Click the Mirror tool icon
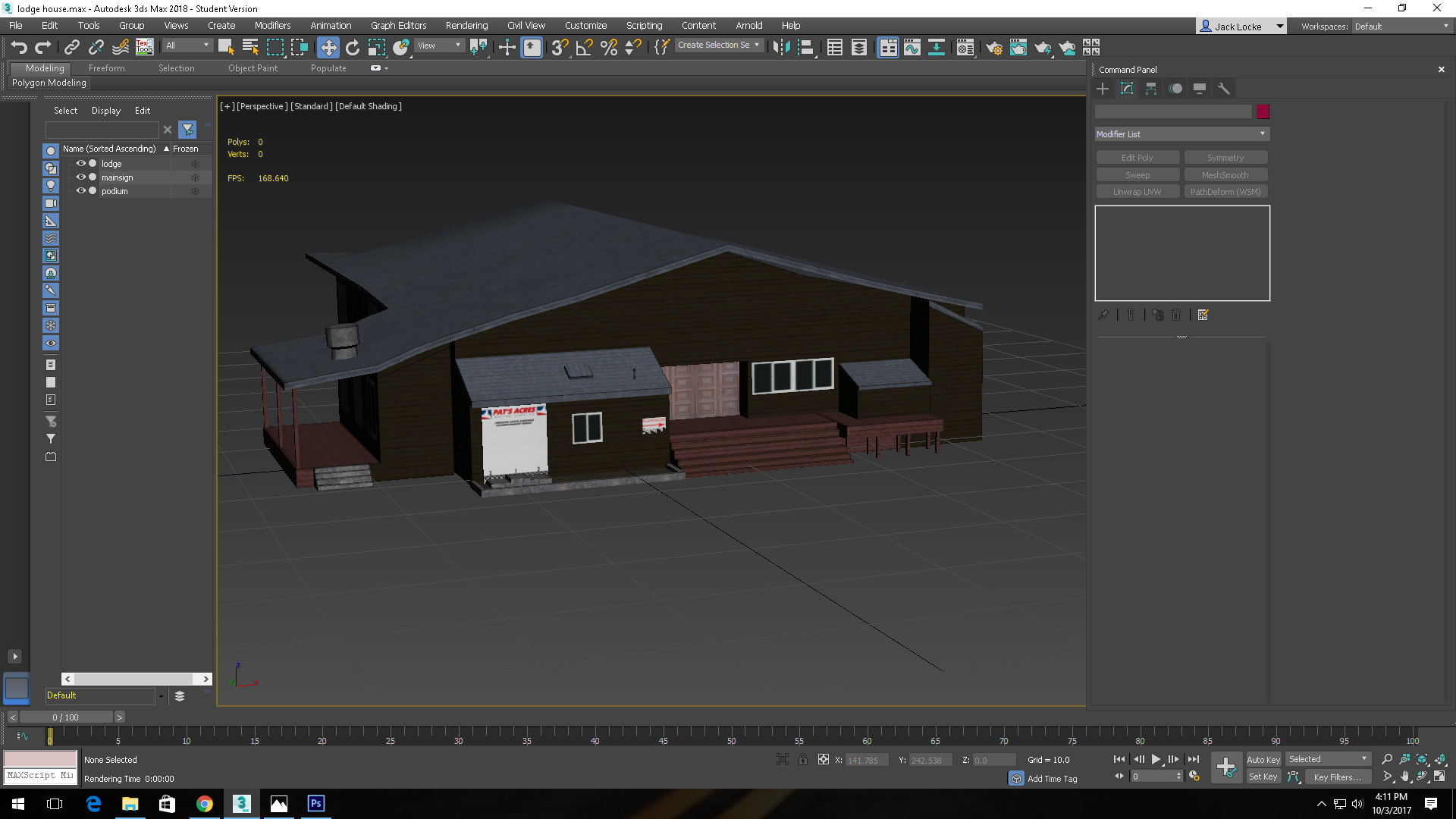Viewport: 1456px width, 819px height. [x=781, y=47]
